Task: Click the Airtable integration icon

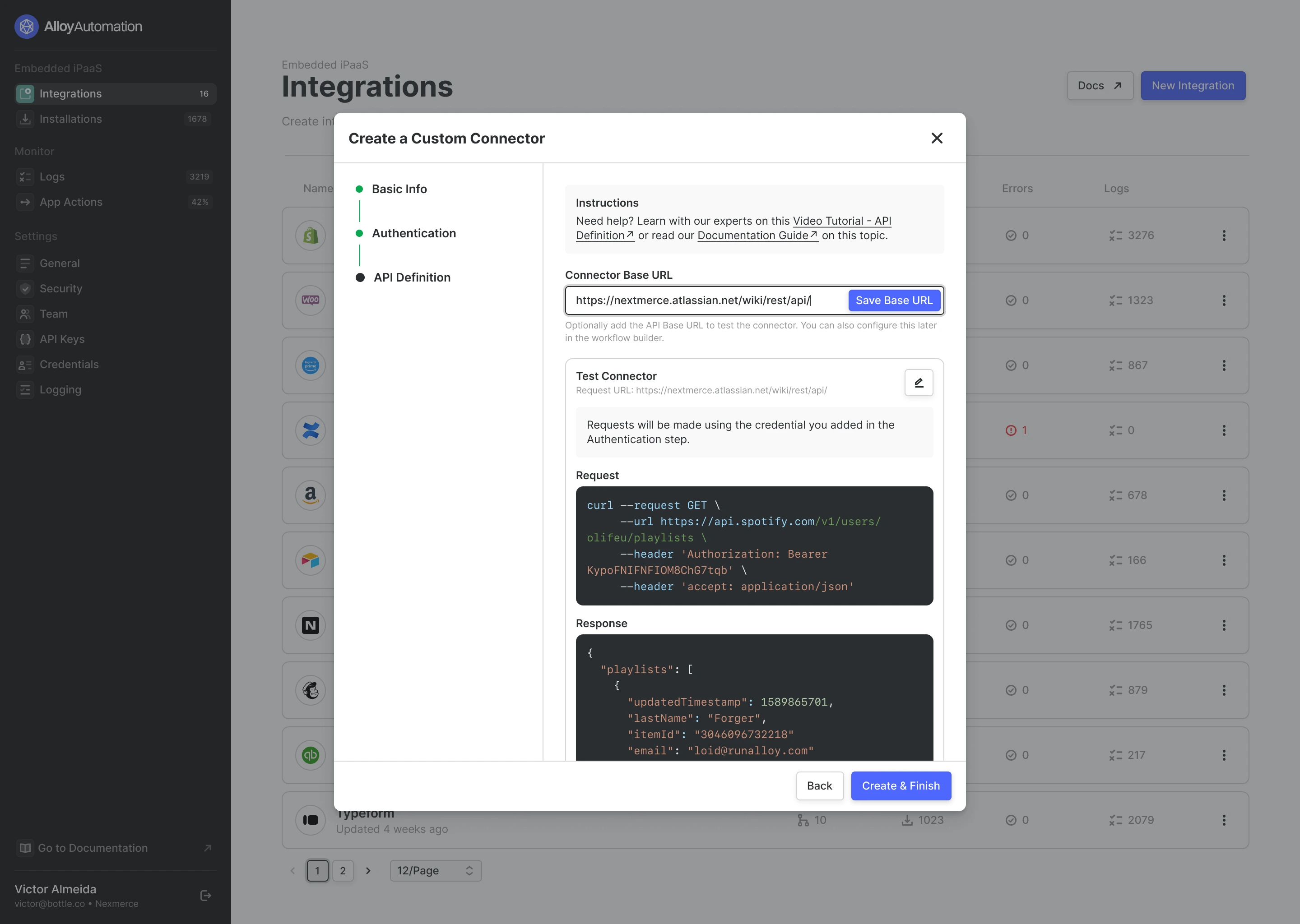Action: (x=310, y=560)
